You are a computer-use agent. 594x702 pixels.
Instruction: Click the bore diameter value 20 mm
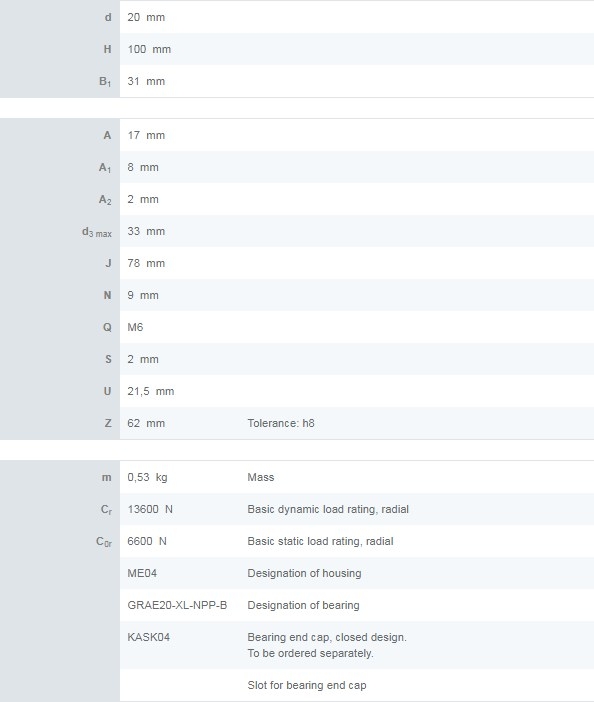tap(146, 17)
